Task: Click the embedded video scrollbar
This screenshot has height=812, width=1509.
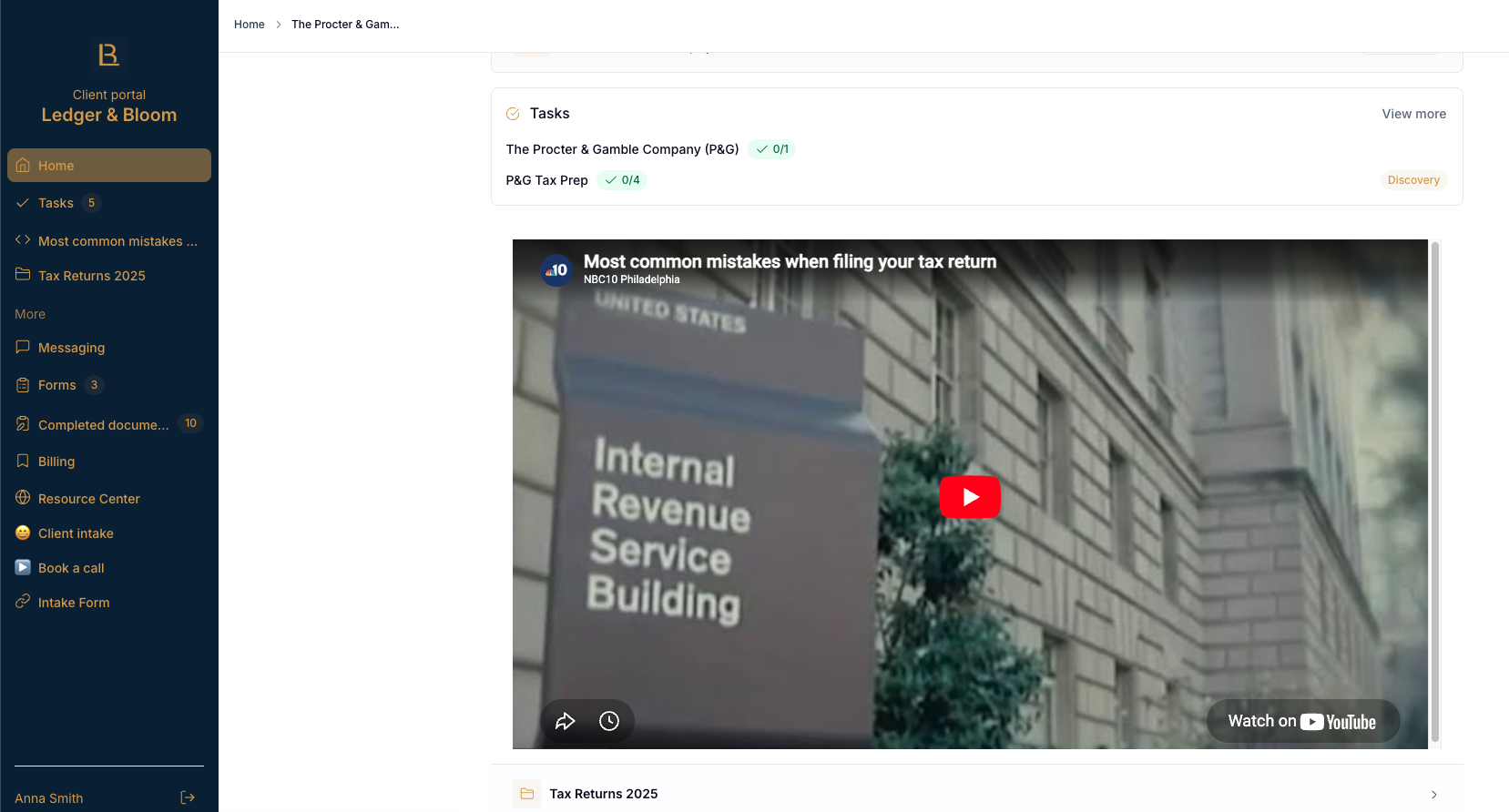Action: pos(1435,493)
